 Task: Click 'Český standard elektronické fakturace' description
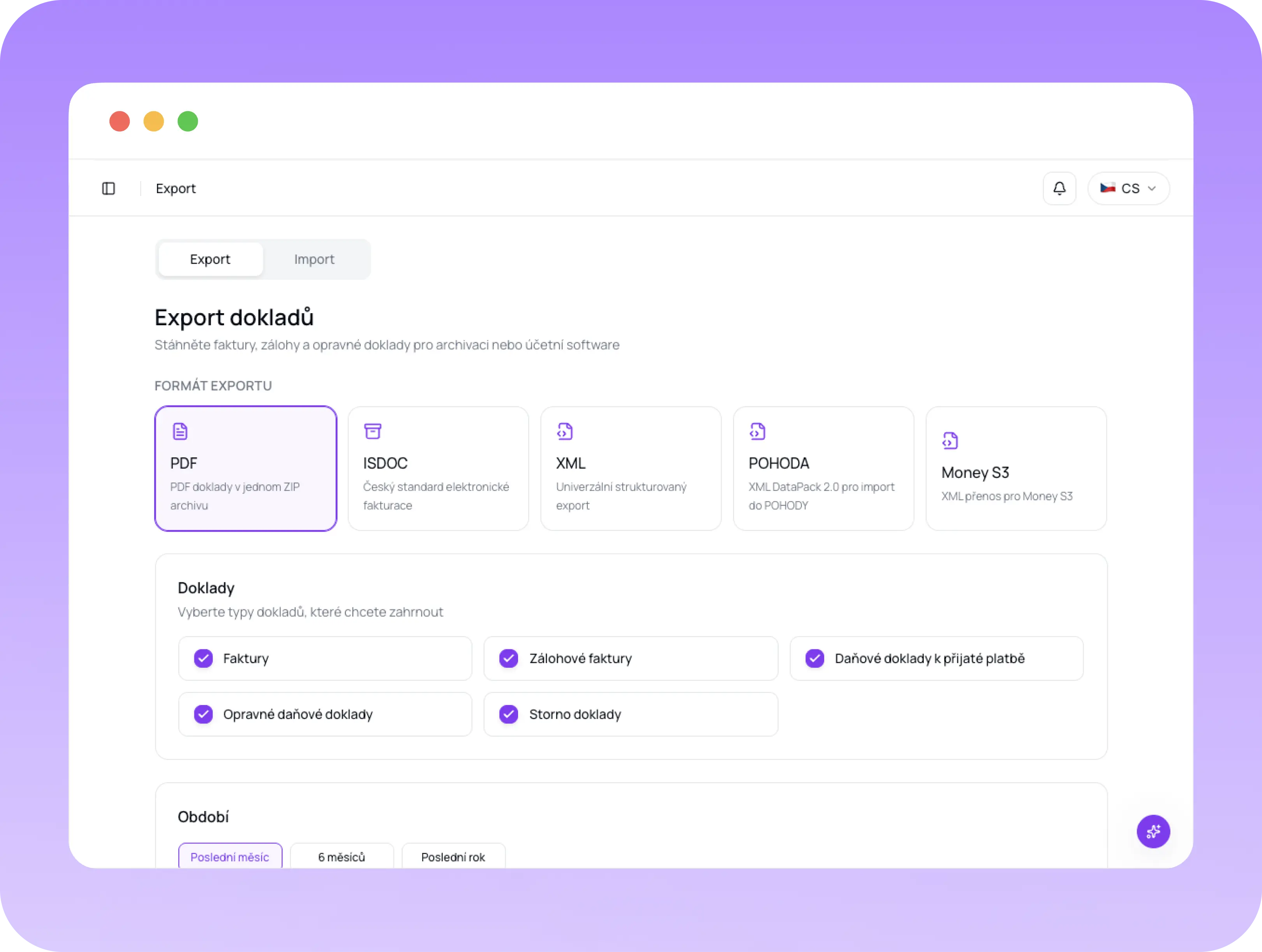pyautogui.click(x=436, y=496)
